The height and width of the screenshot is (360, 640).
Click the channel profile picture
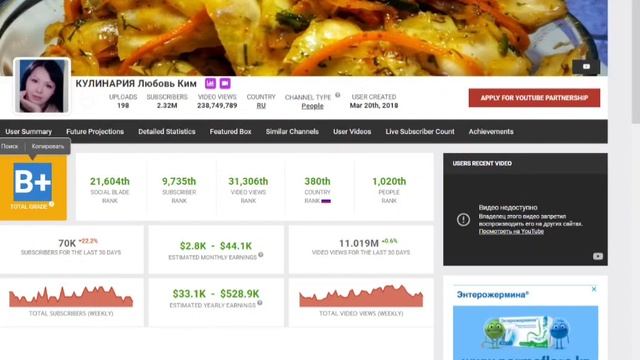point(42,86)
